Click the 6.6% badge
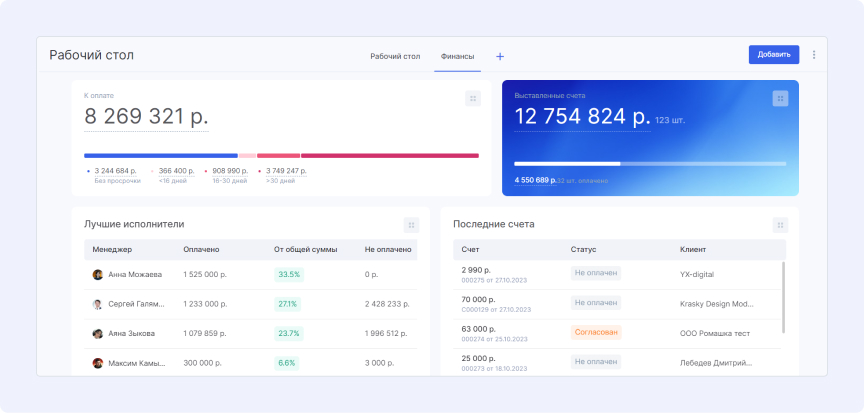Screen dimensions: 864x413 [287, 363]
